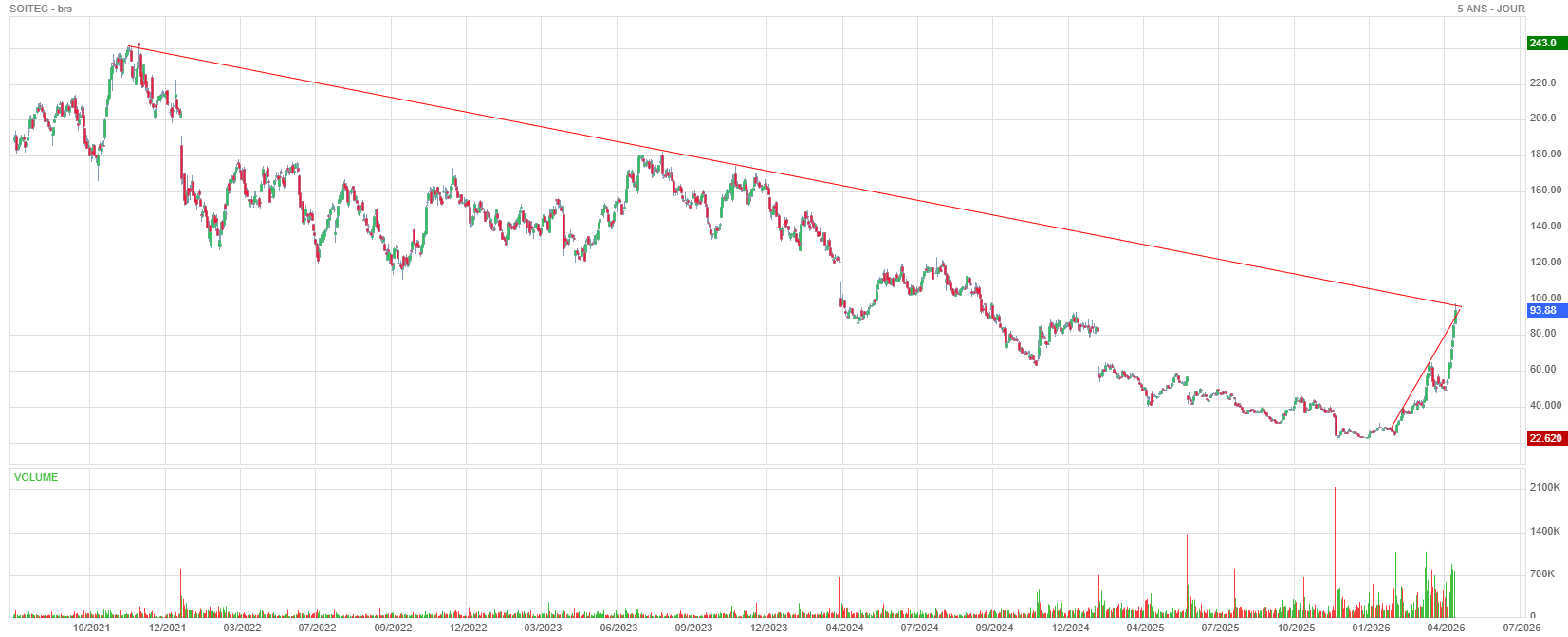Click the 09/2023 date axis label
This screenshot has width=1568, height=637.
(693, 628)
